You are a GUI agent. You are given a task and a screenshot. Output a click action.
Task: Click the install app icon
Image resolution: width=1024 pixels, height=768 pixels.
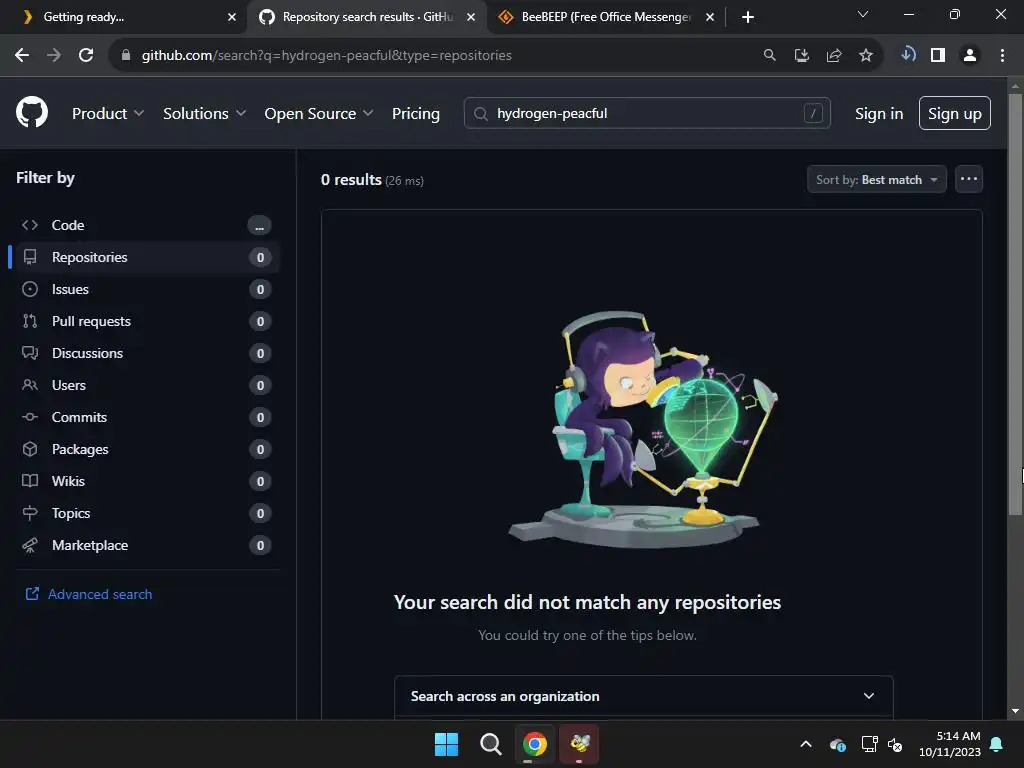[x=802, y=56]
